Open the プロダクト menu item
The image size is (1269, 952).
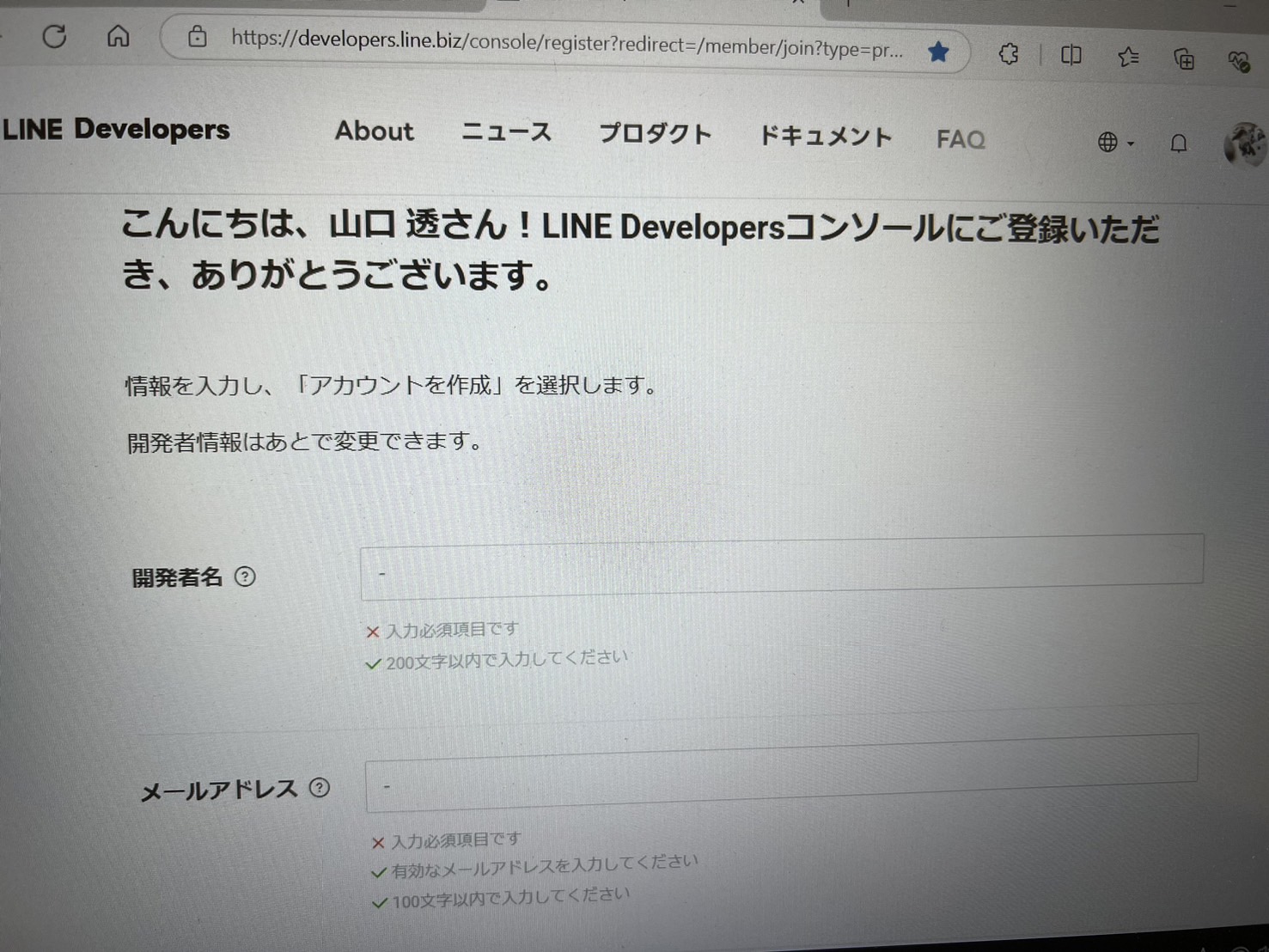pos(656,134)
